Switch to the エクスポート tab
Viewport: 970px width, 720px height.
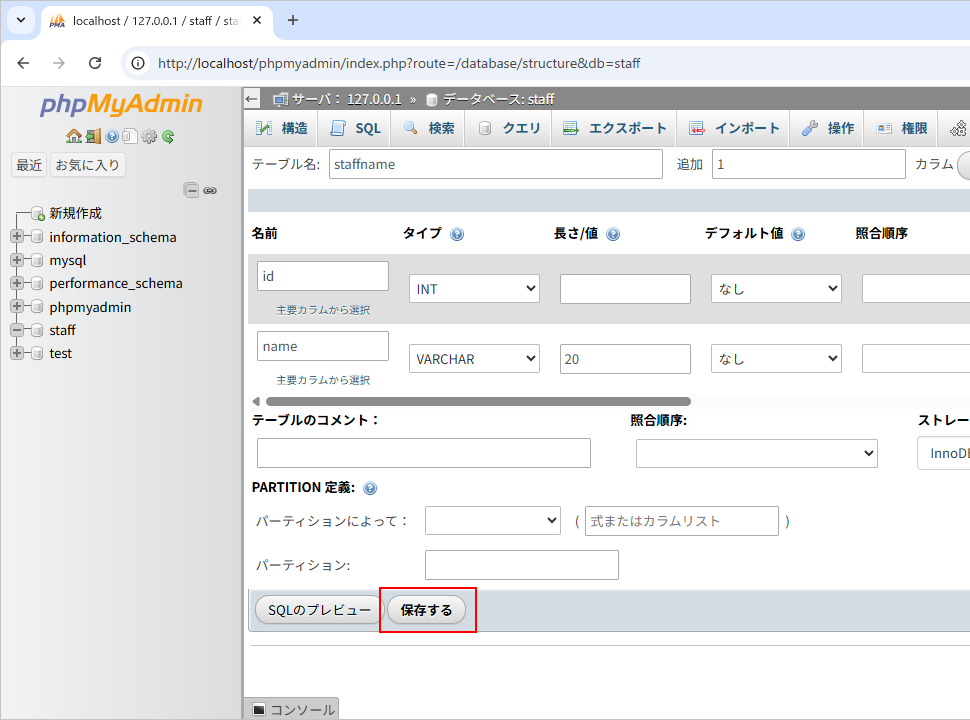tap(614, 128)
